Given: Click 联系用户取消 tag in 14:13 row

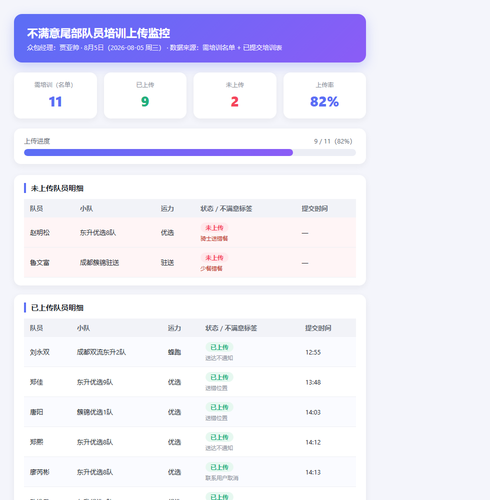Looking at the screenshot, I should click(x=222, y=478).
